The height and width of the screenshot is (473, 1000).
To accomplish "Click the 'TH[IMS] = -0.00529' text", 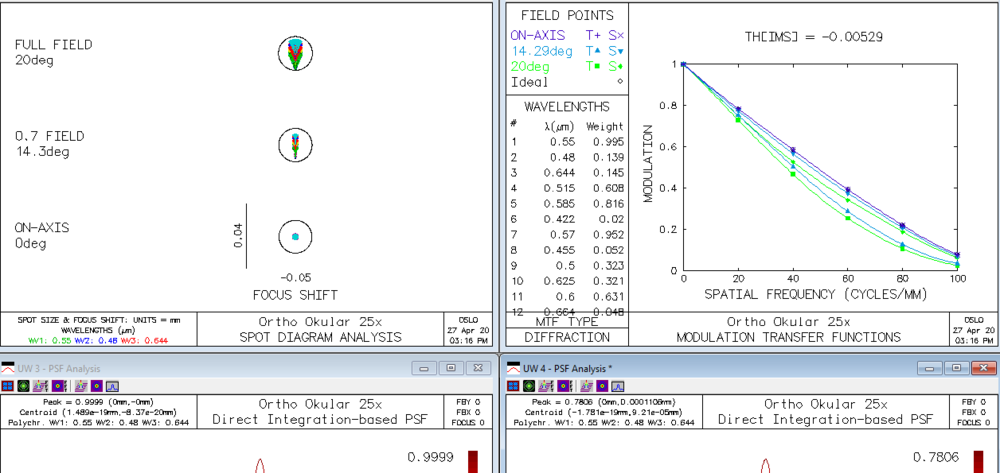I will coord(814,36).
